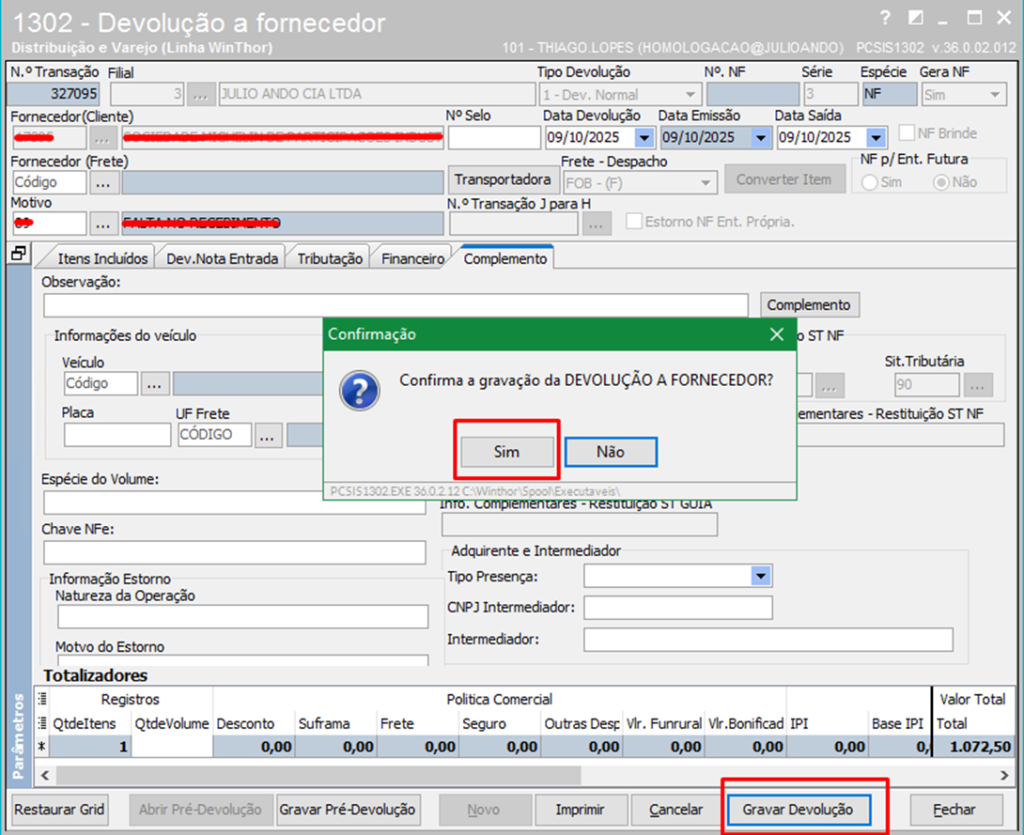Screen dimensions: 1024x835
Task: Open Motivo lookup ellipsis button
Action: [x=104, y=223]
